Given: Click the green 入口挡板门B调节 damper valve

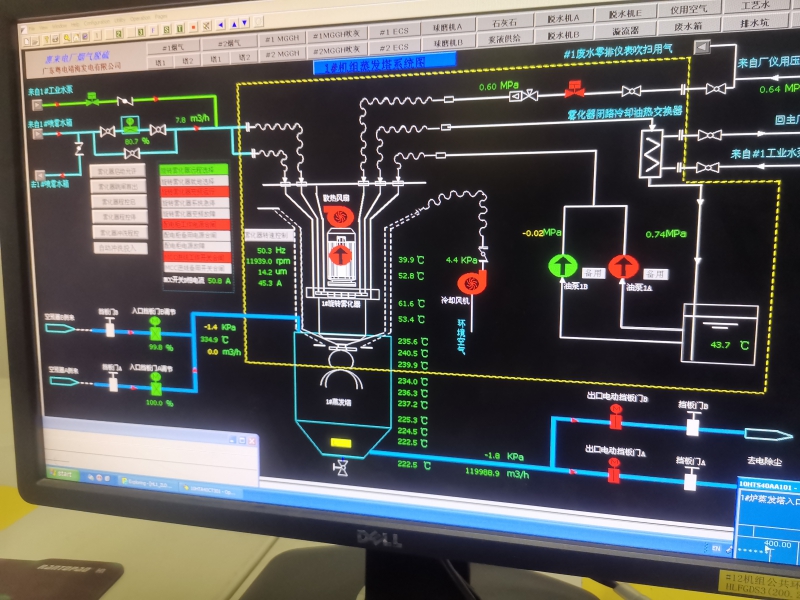Looking at the screenshot, I should pyautogui.click(x=156, y=330).
